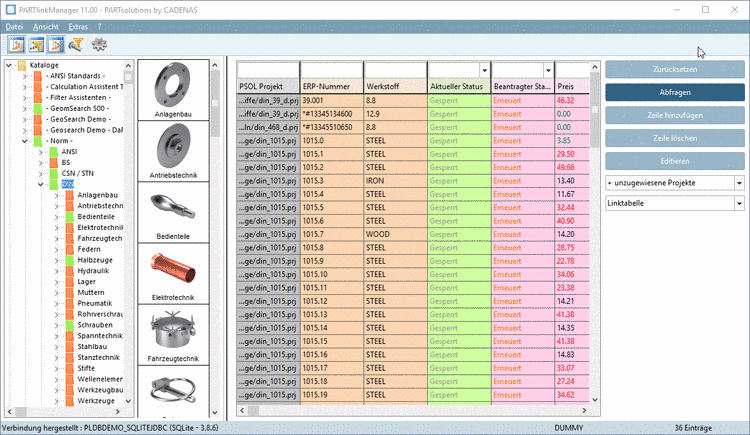The width and height of the screenshot is (750, 435).
Task: Click the Abfragen button
Action: pos(675,92)
